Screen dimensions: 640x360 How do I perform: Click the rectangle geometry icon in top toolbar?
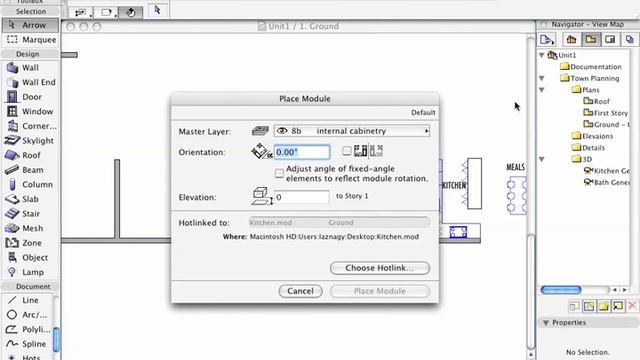[106, 13]
